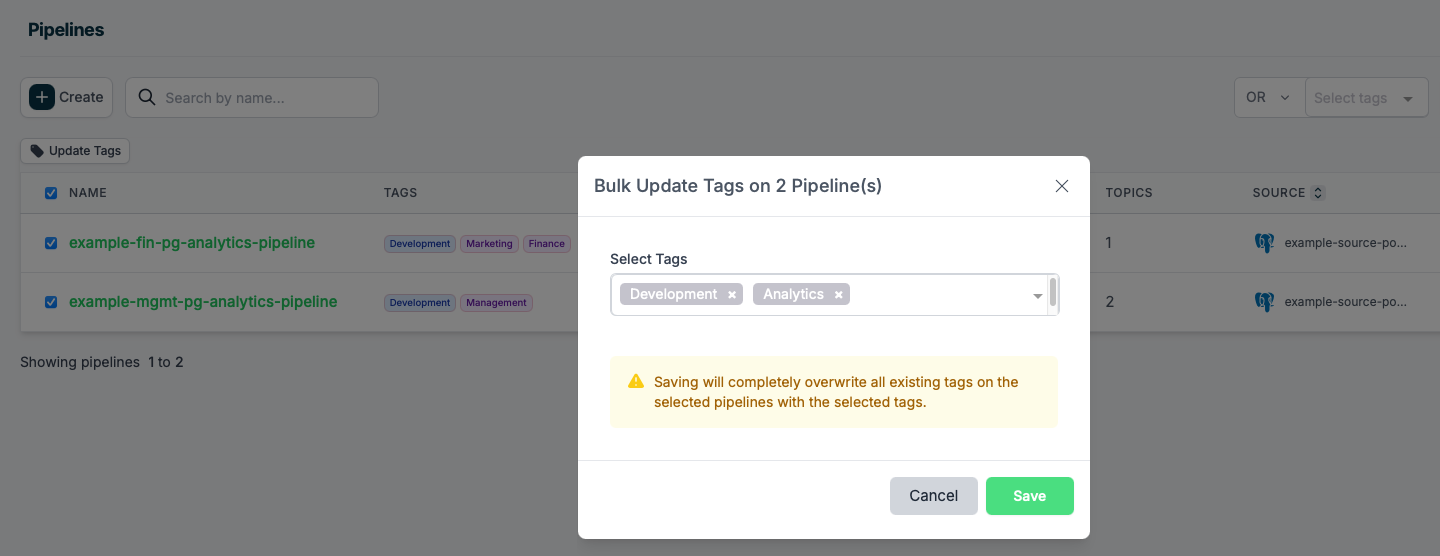Click the plus icon on Create button
The image size is (1440, 556).
(42, 97)
